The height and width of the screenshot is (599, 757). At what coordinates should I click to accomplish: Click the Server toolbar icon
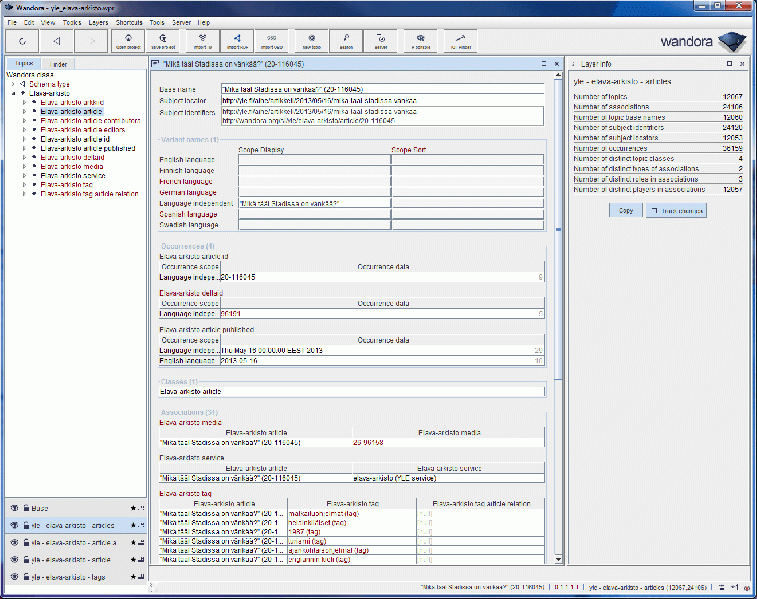tap(381, 41)
